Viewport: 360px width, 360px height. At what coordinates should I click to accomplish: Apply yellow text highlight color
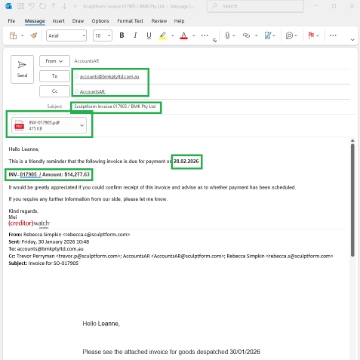[163, 36]
